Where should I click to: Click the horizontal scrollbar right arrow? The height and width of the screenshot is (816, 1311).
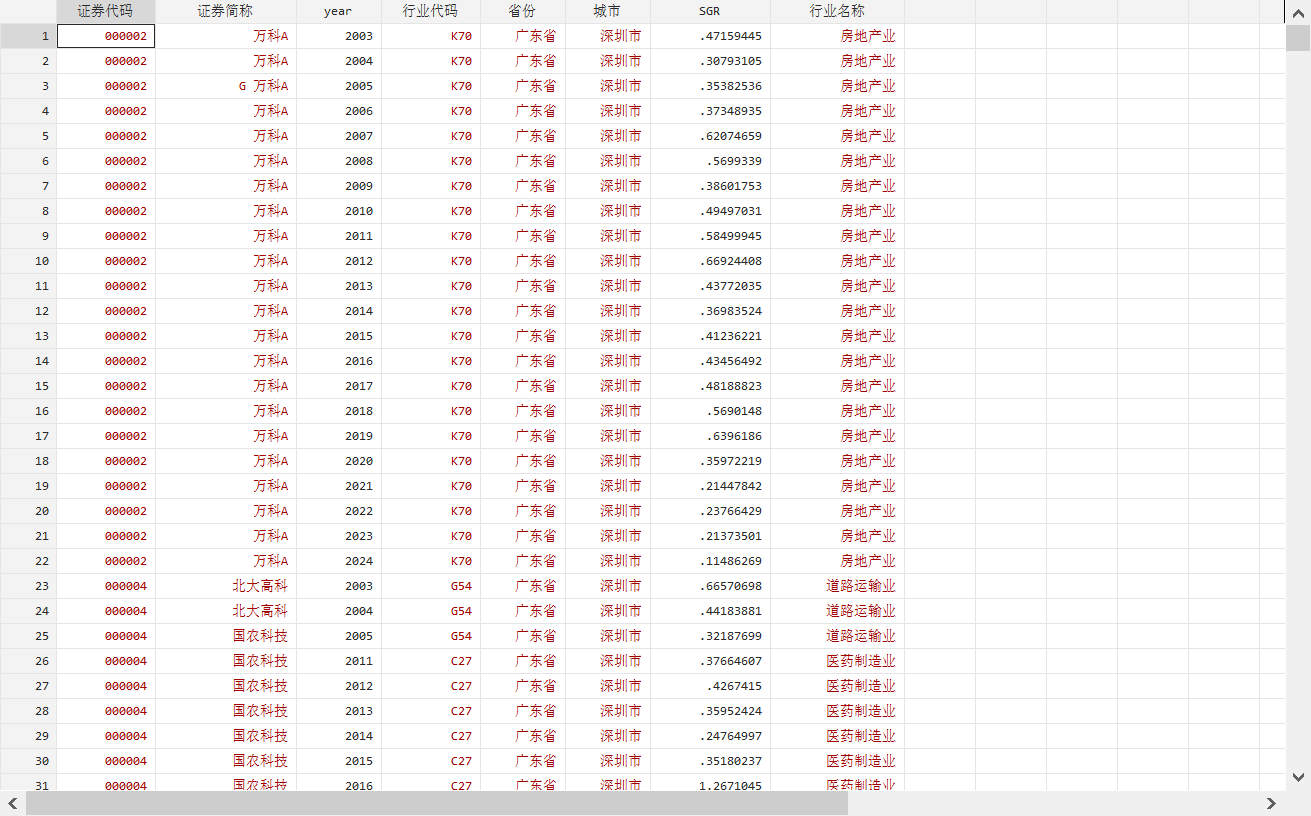click(x=1272, y=803)
